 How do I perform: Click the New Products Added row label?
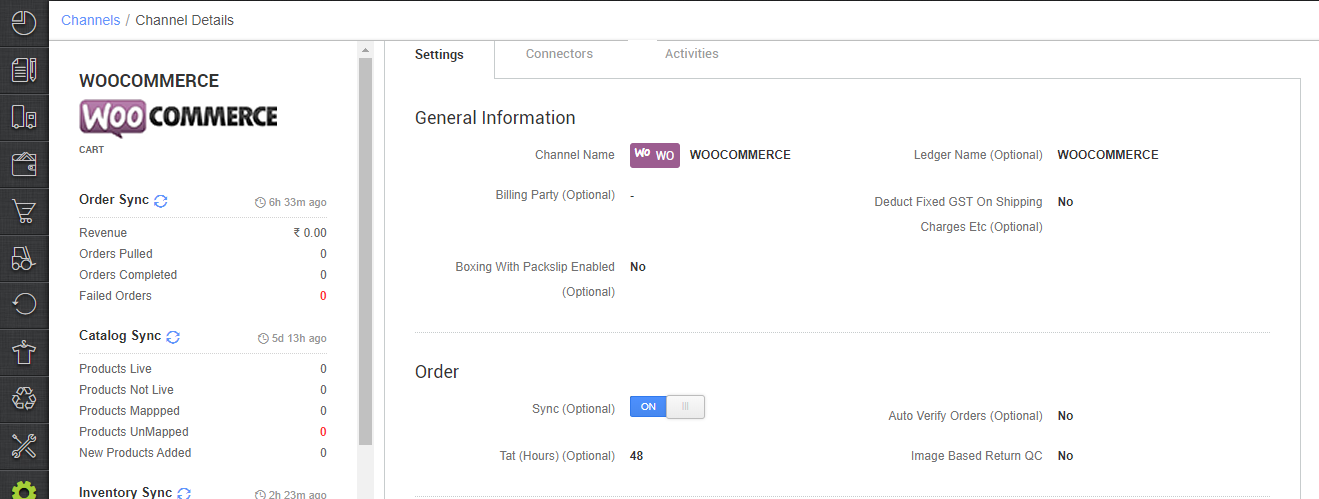135,453
